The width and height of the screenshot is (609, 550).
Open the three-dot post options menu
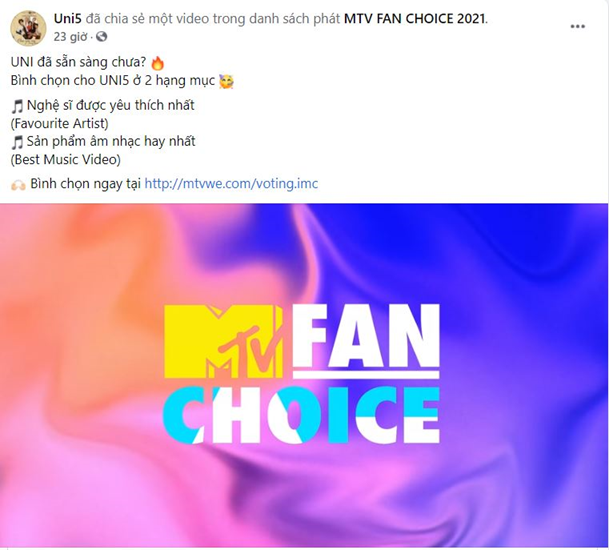click(x=578, y=26)
